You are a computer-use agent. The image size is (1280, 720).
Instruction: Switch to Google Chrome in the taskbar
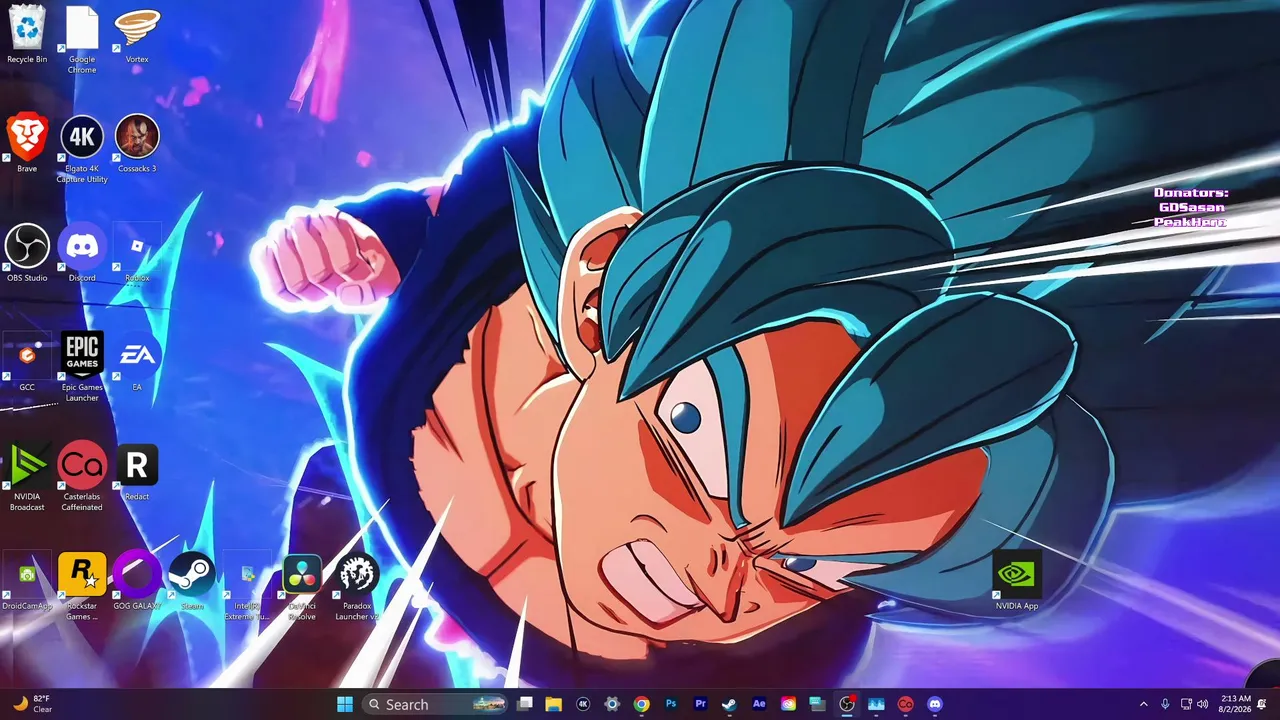point(642,704)
